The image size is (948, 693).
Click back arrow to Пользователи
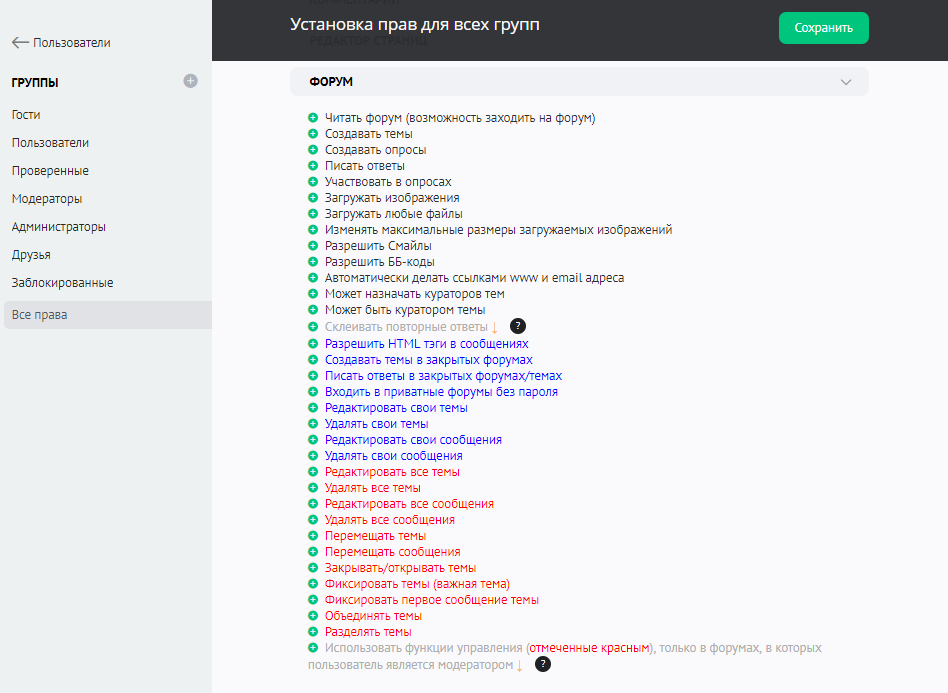coord(20,43)
